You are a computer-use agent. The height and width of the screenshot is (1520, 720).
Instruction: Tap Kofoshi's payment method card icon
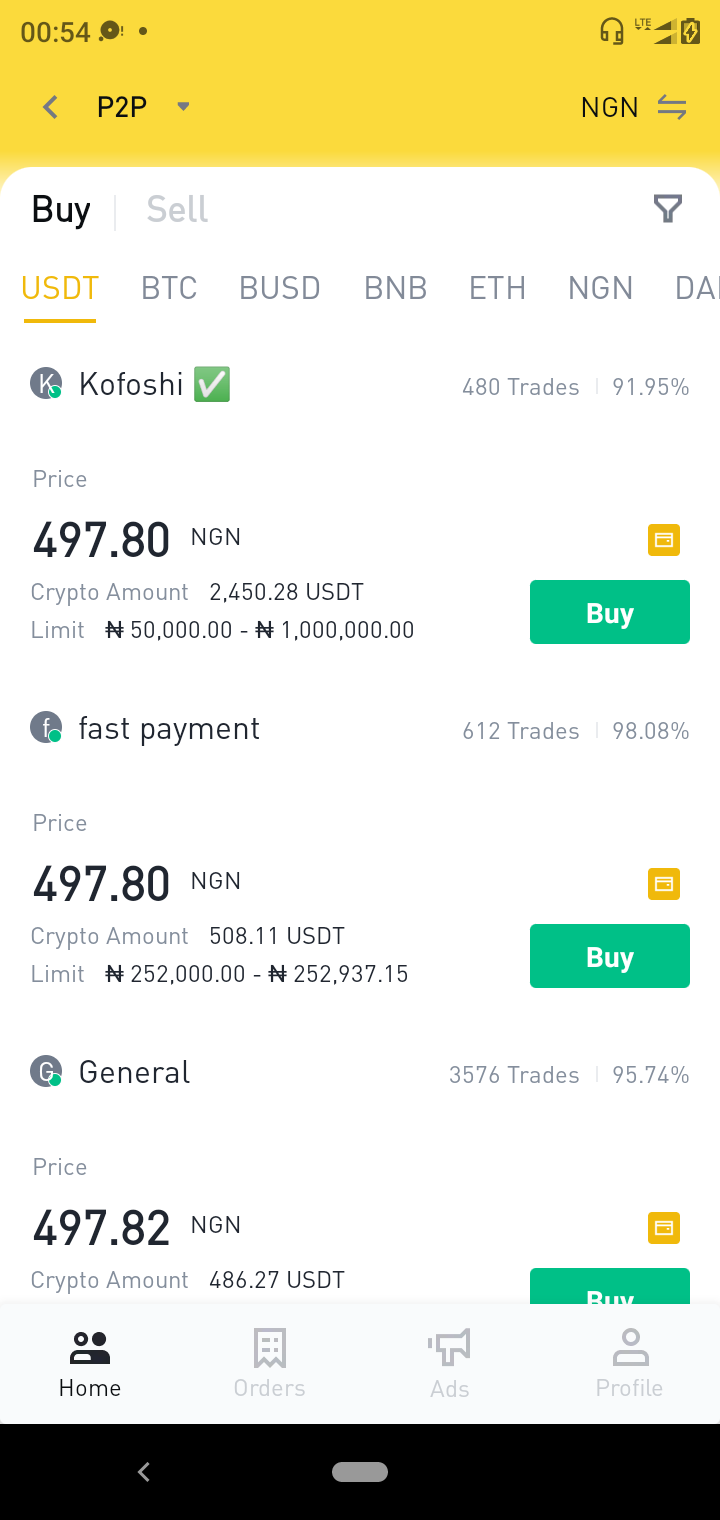tap(664, 540)
